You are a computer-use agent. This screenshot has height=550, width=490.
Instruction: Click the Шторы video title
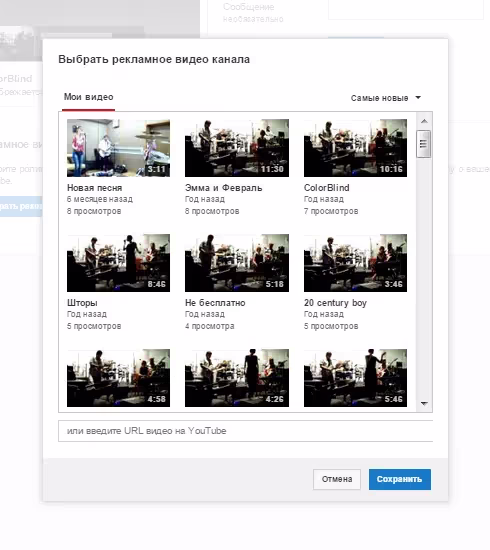pos(82,303)
